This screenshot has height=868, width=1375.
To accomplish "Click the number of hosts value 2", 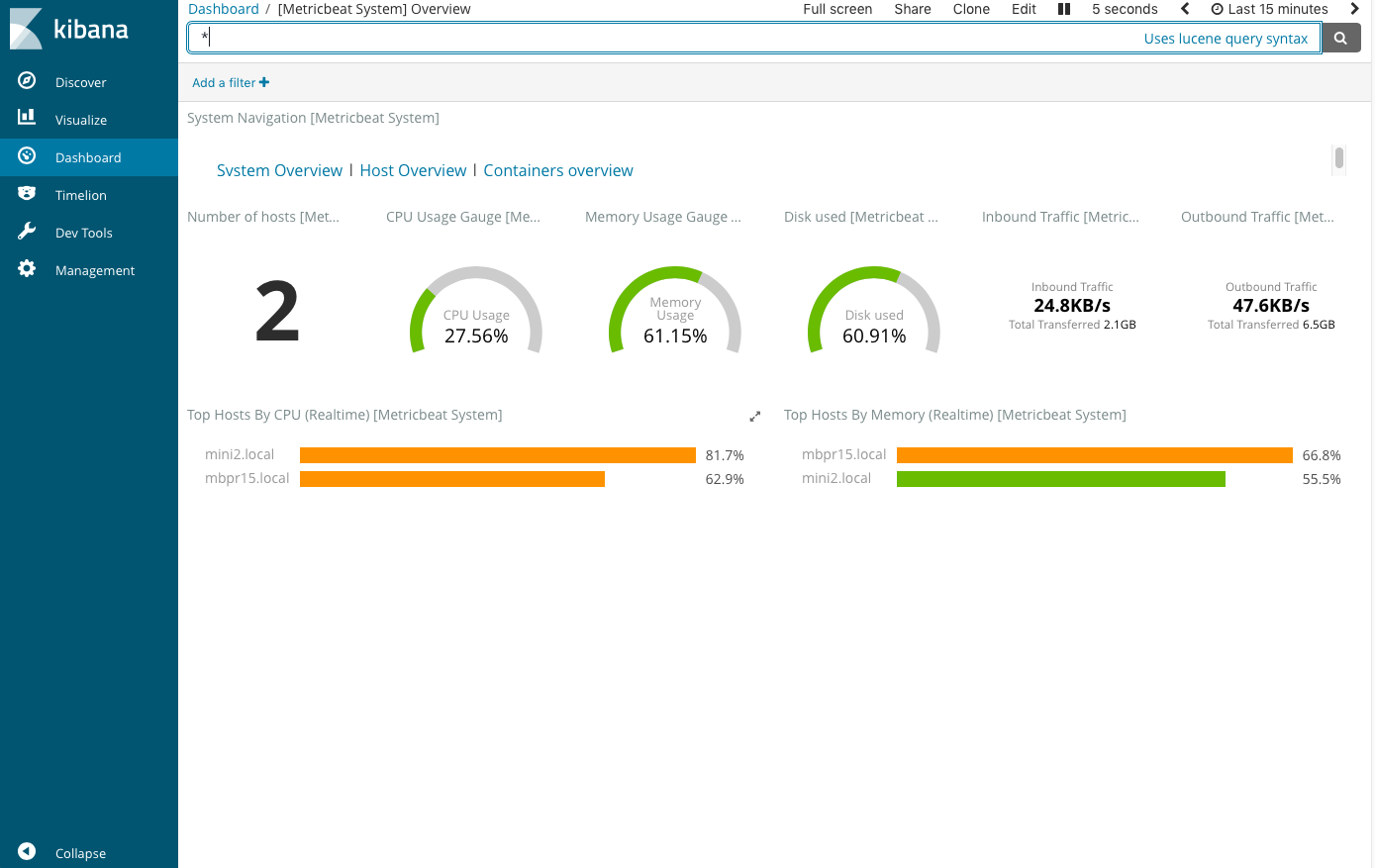I will 277,312.
